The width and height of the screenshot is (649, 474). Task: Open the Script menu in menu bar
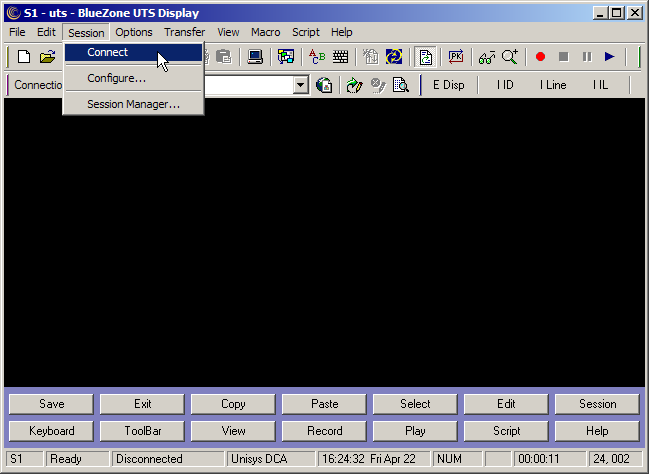[x=306, y=32]
